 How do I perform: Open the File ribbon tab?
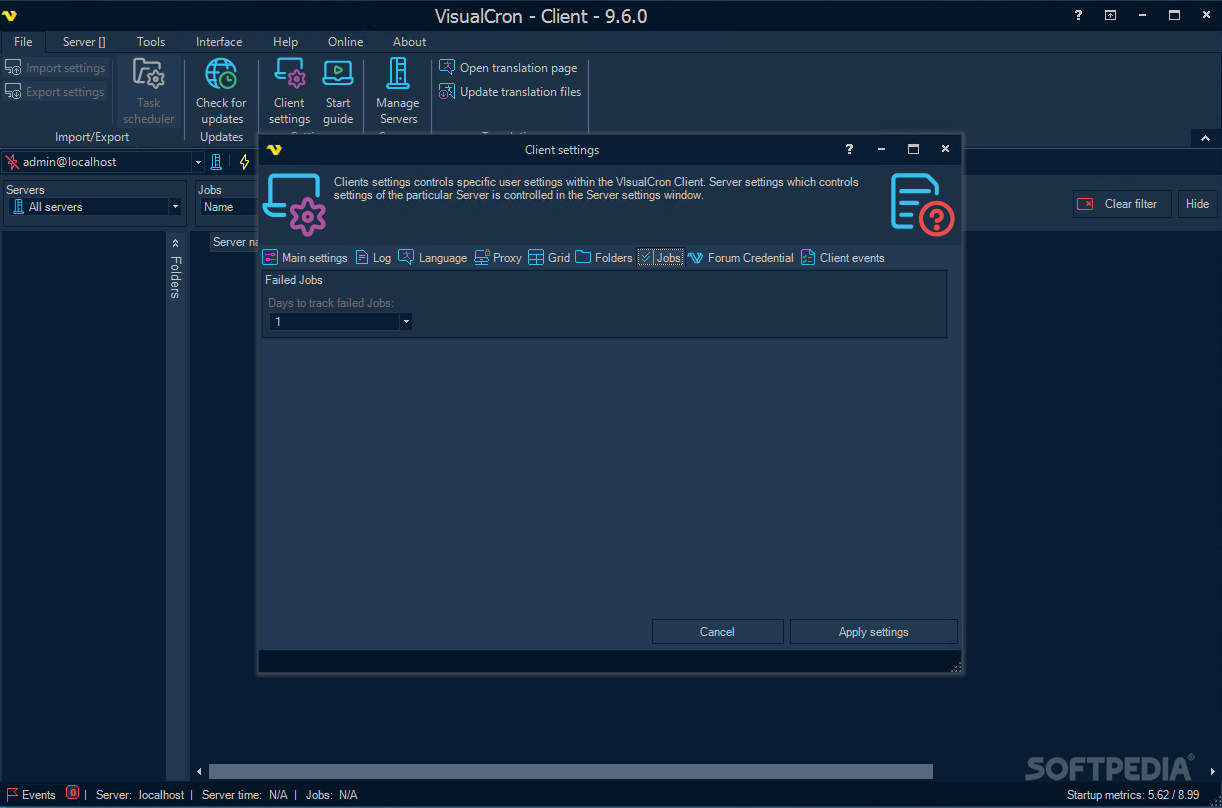[23, 42]
